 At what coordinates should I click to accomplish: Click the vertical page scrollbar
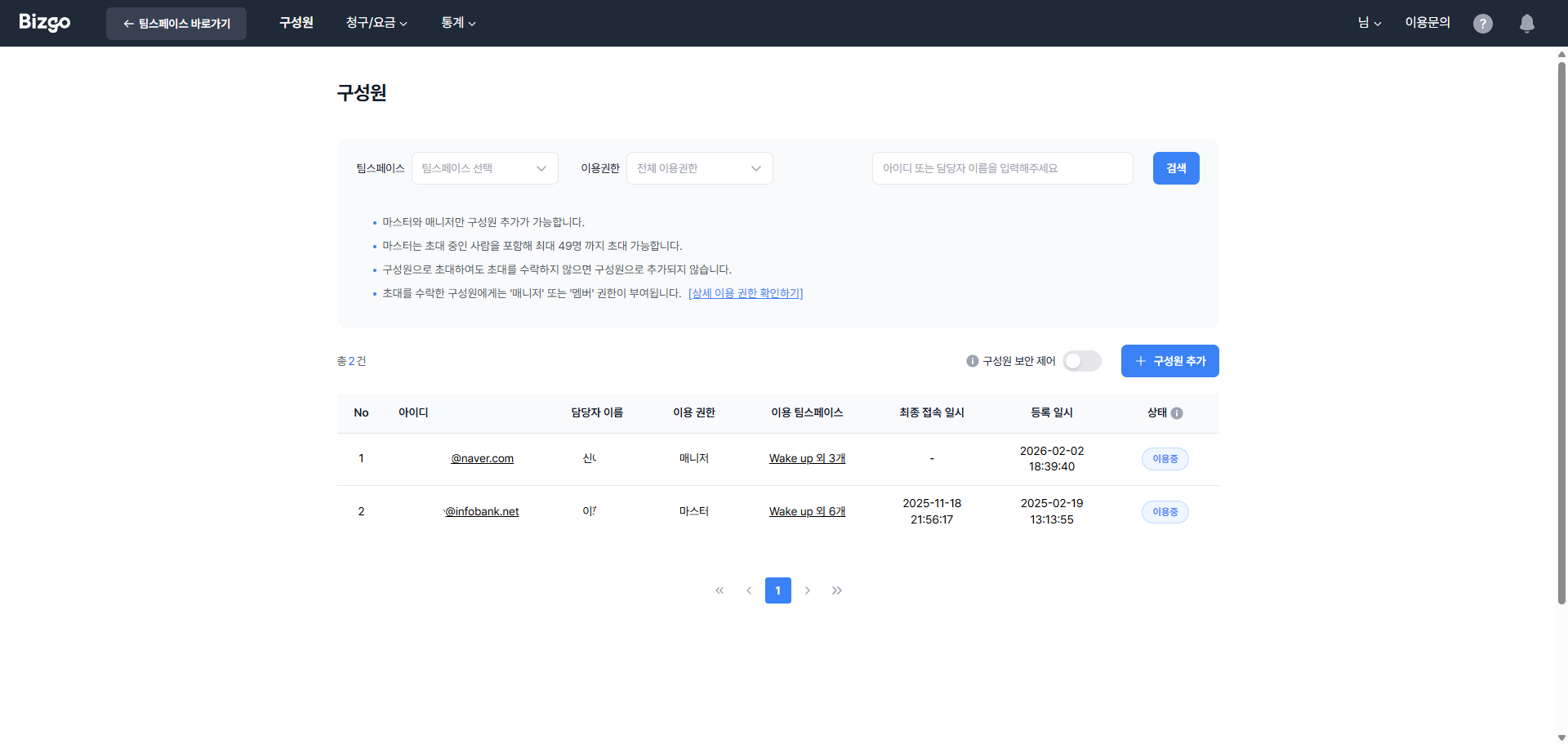tap(1561, 333)
